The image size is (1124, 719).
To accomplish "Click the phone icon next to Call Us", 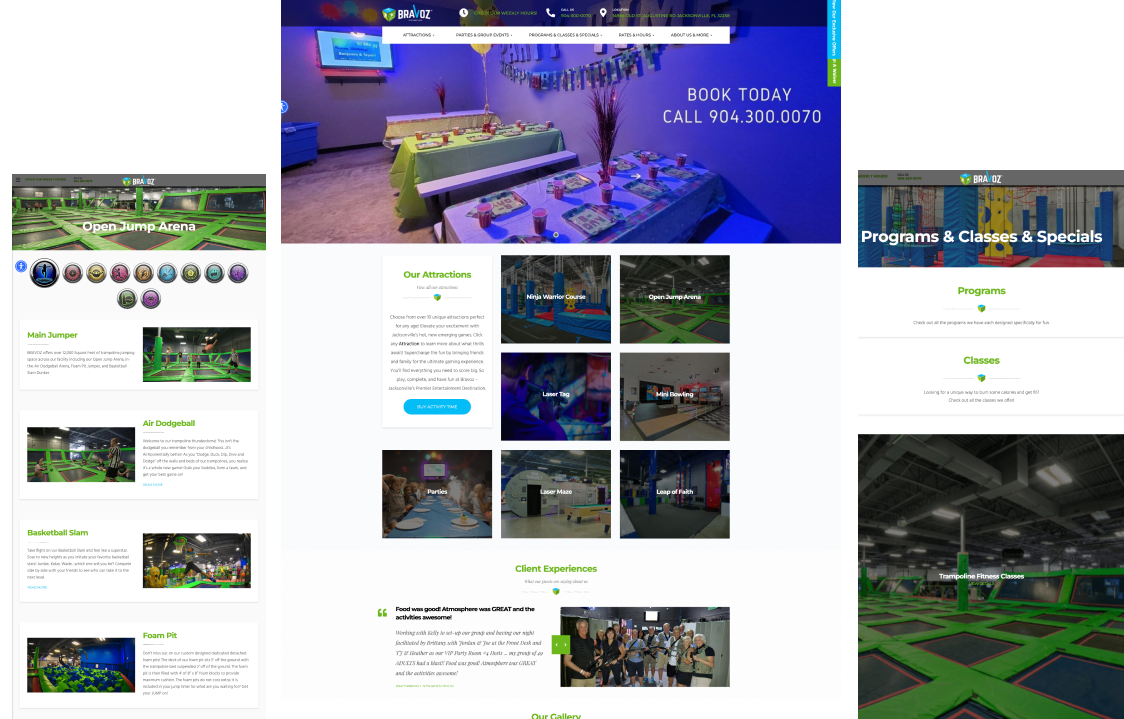I will (550, 13).
